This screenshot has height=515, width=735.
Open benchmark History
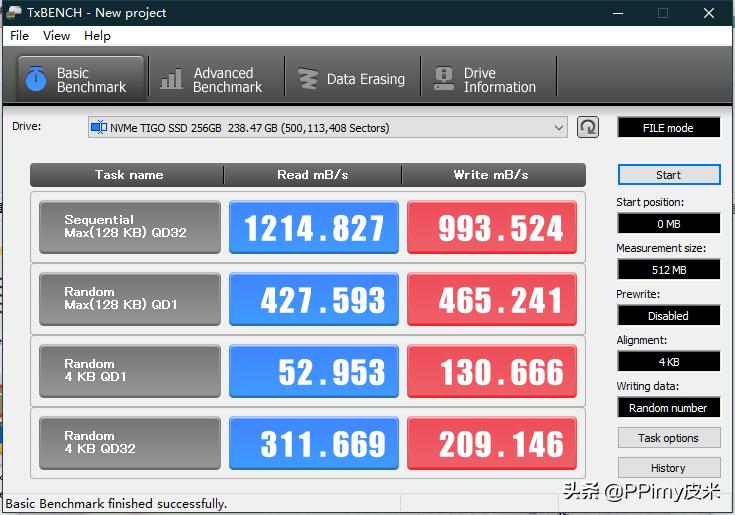[669, 468]
